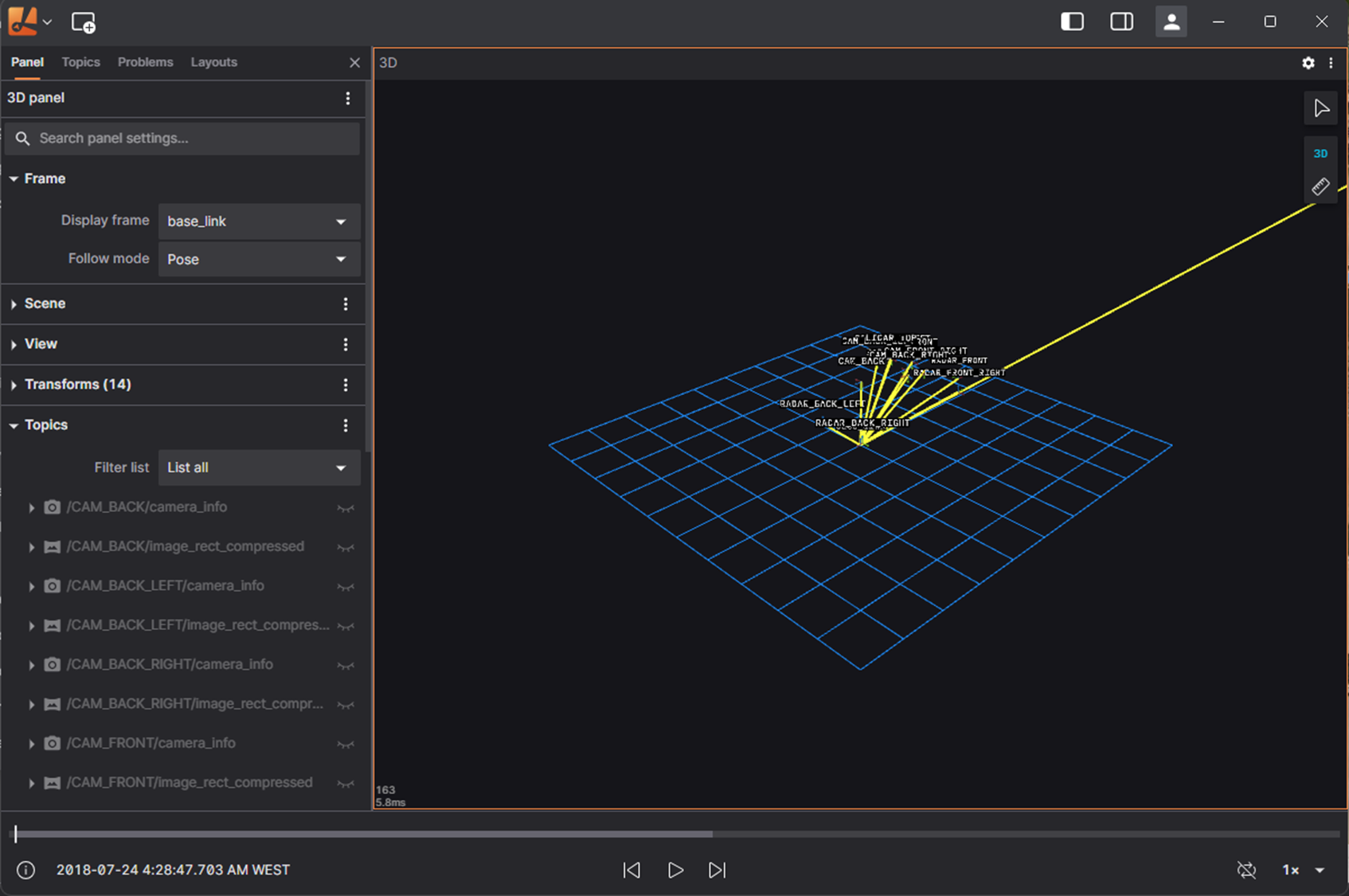
Task: Toggle the right sidebar layout icon
Action: click(x=1121, y=22)
